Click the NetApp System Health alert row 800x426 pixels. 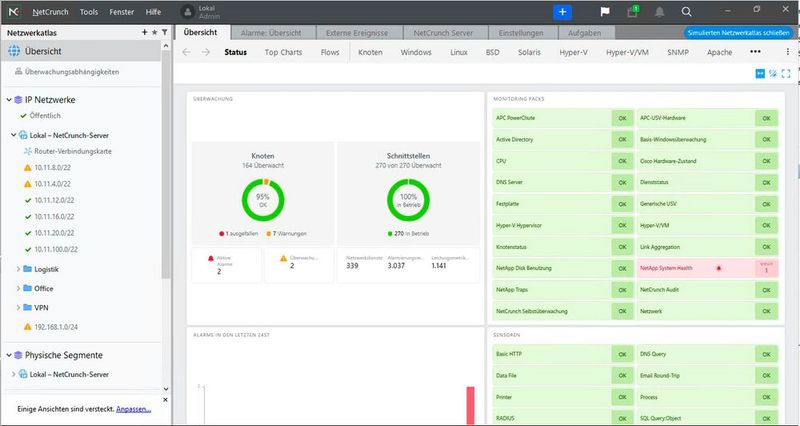tap(705, 268)
